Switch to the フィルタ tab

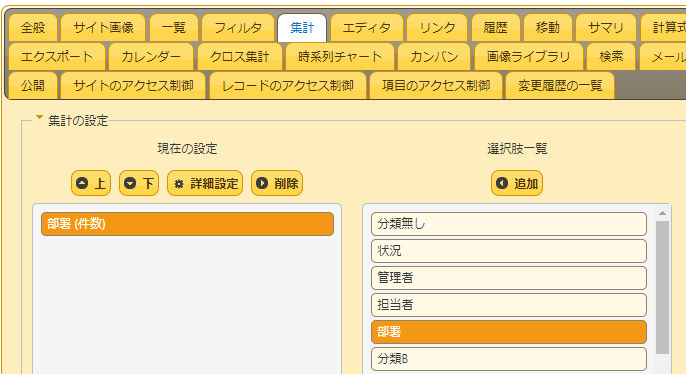click(238, 28)
